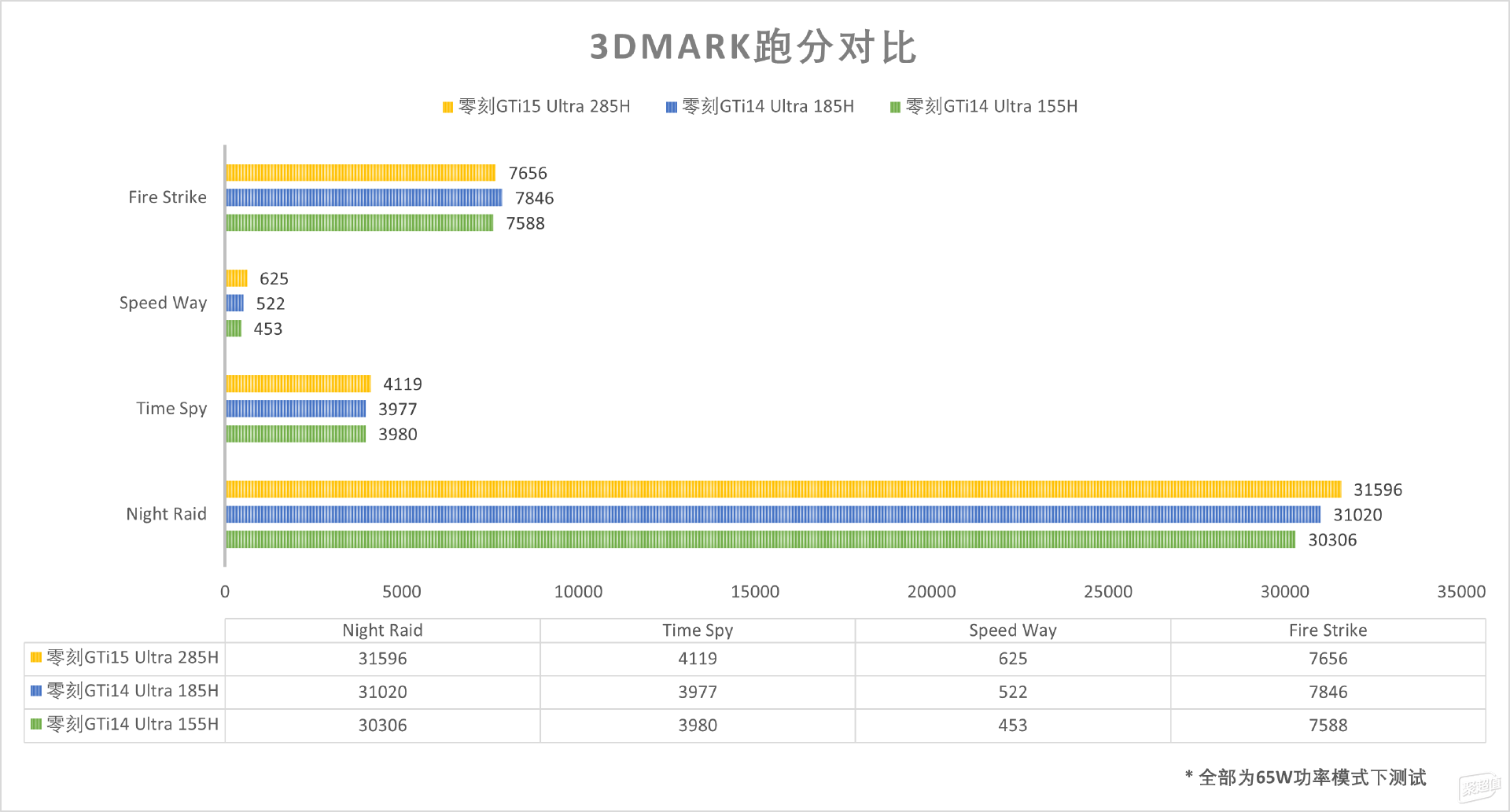The height and width of the screenshot is (812, 1510).
Task: Click the yellow legend swatch for GTi15 Ultra 285H
Action: point(447,108)
